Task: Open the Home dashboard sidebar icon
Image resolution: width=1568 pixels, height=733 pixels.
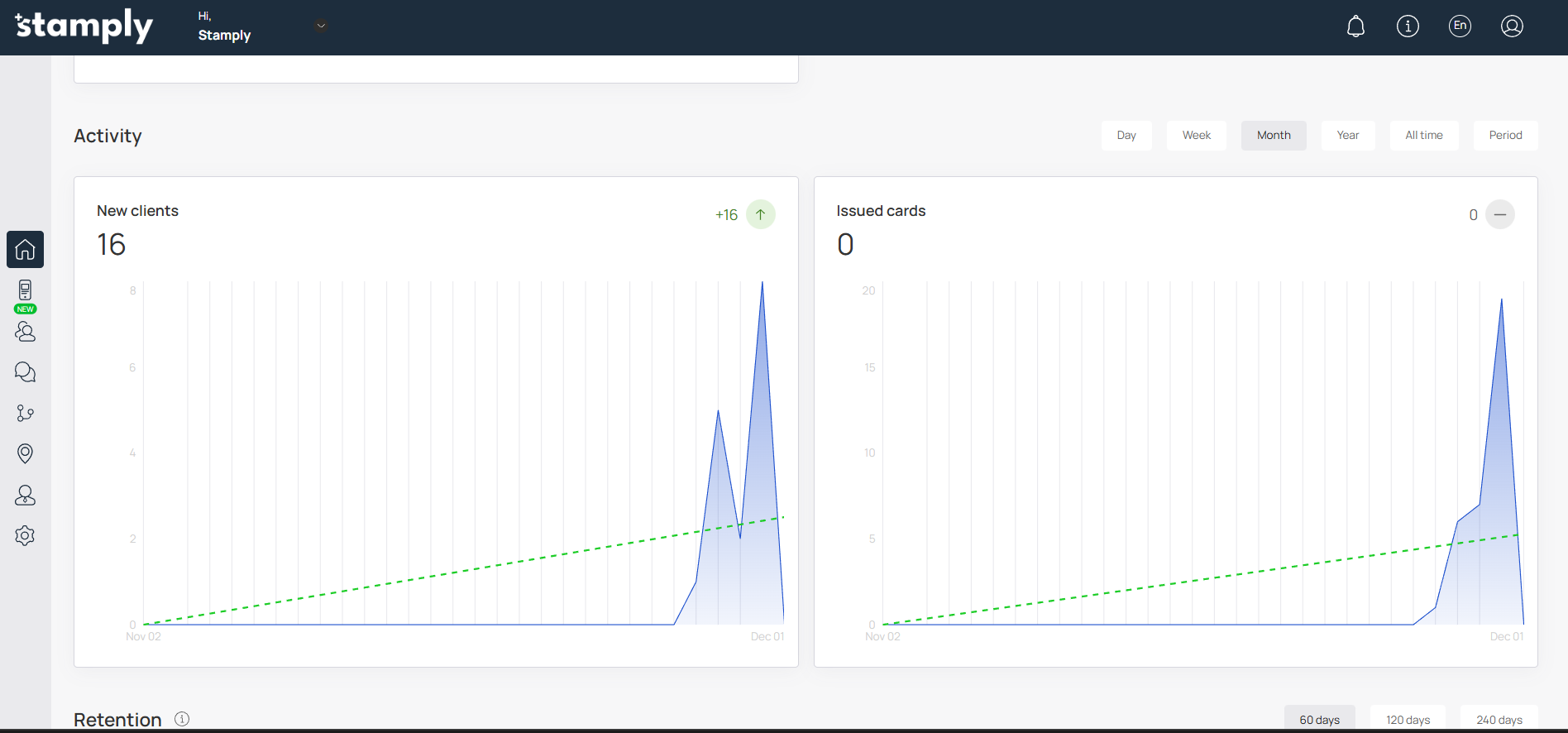Action: [x=25, y=249]
